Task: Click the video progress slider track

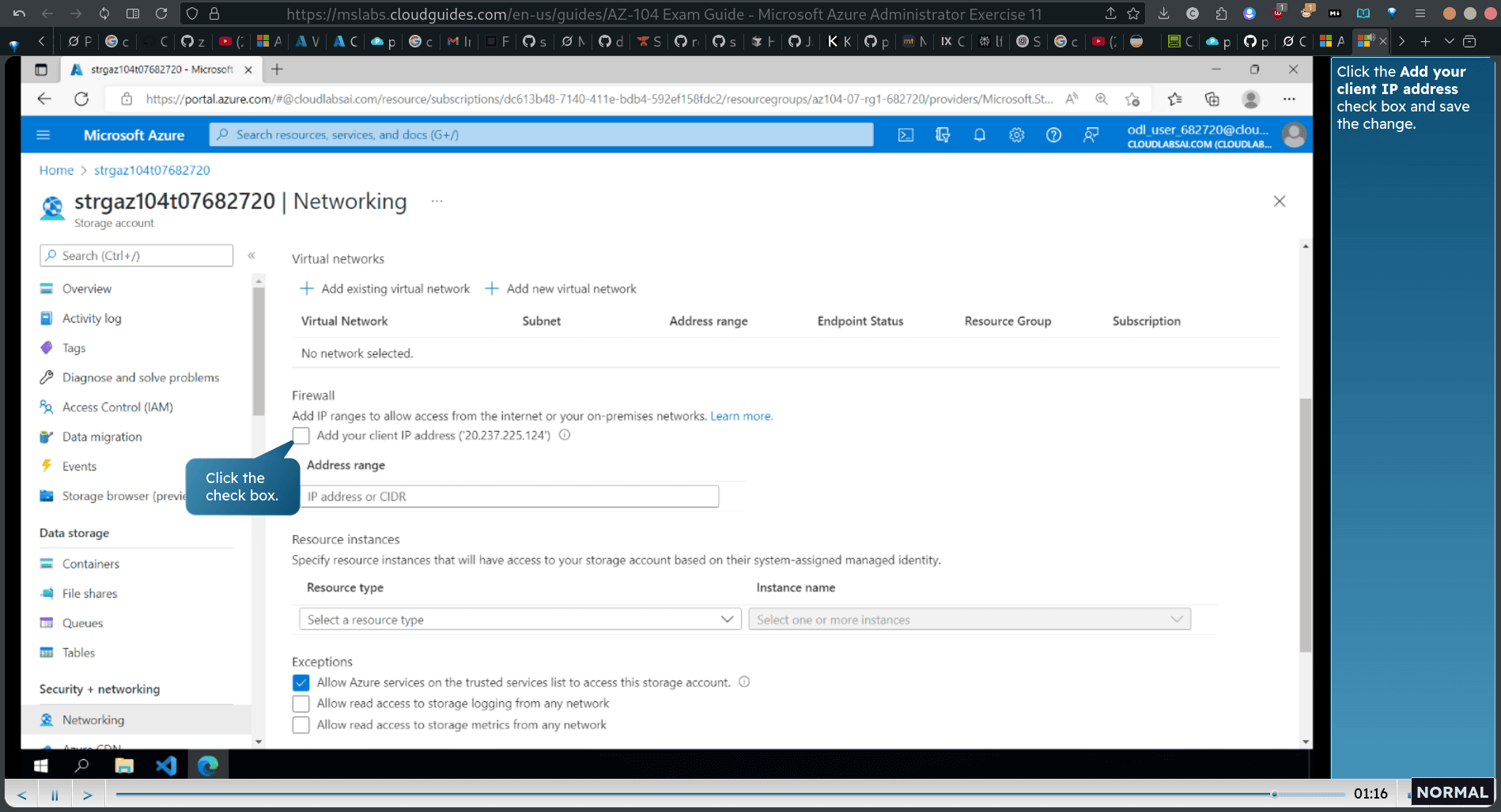Action: coord(730,794)
